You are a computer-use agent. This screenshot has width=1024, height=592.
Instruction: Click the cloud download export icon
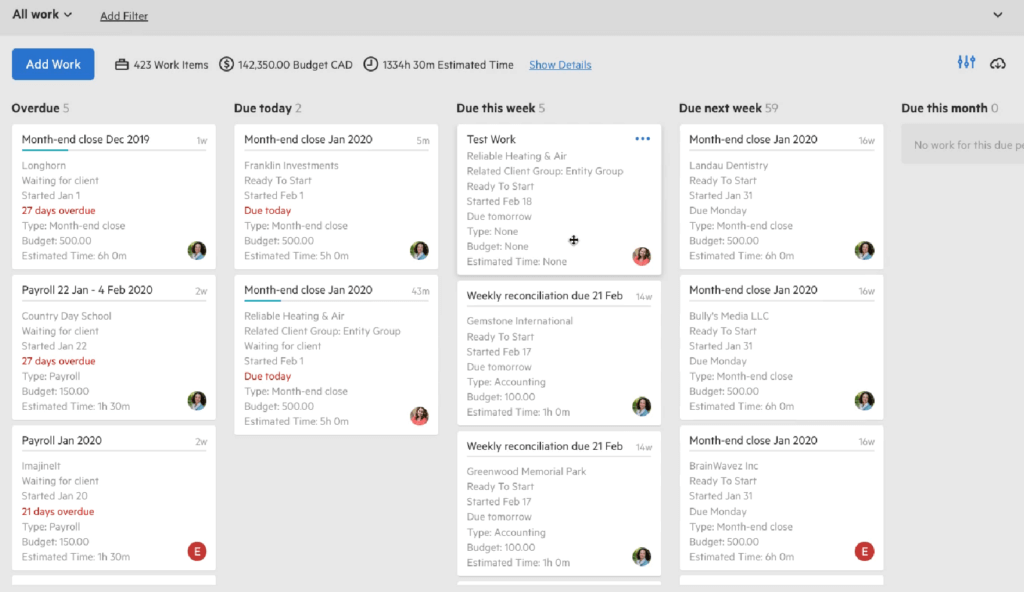pos(997,63)
